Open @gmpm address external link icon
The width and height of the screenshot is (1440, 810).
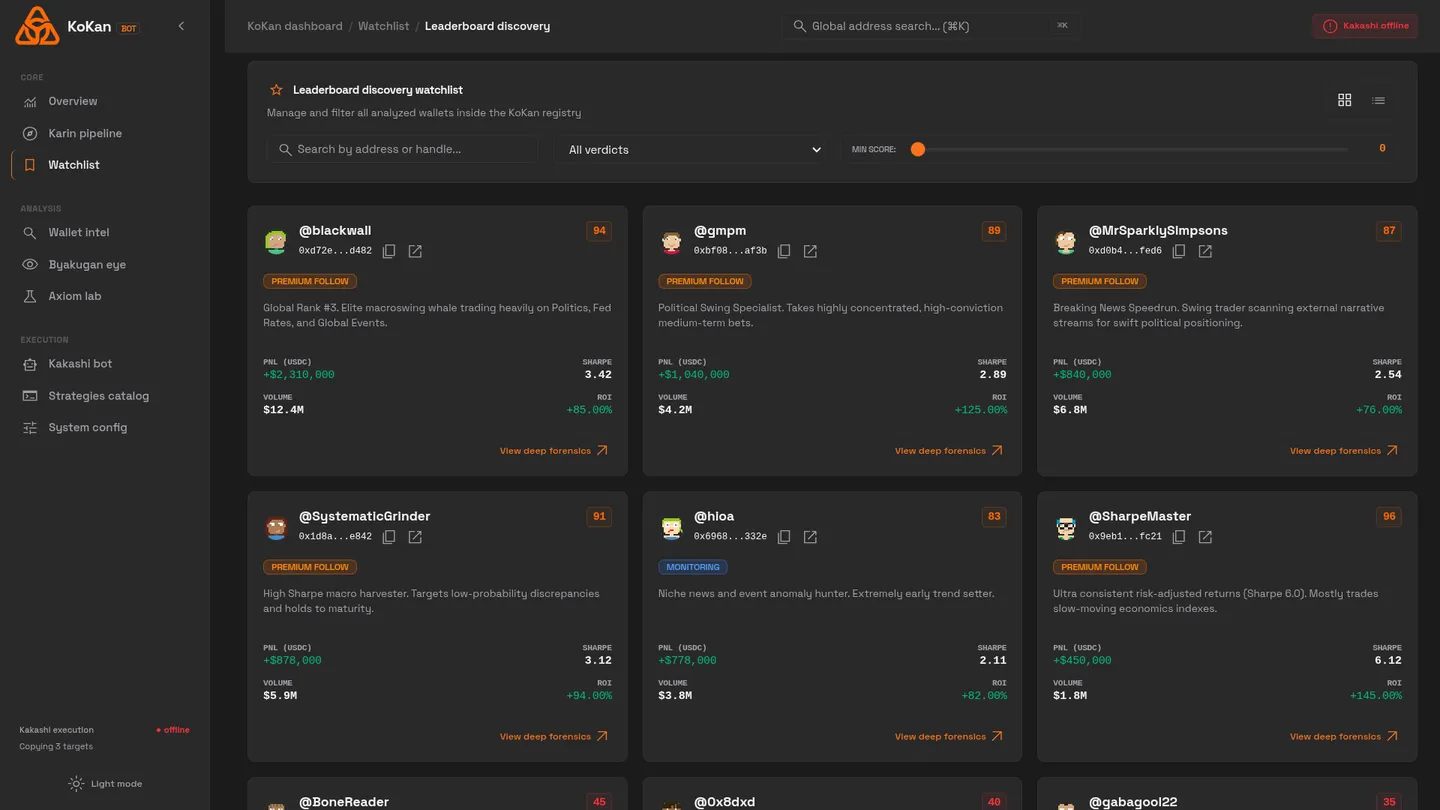tap(810, 251)
